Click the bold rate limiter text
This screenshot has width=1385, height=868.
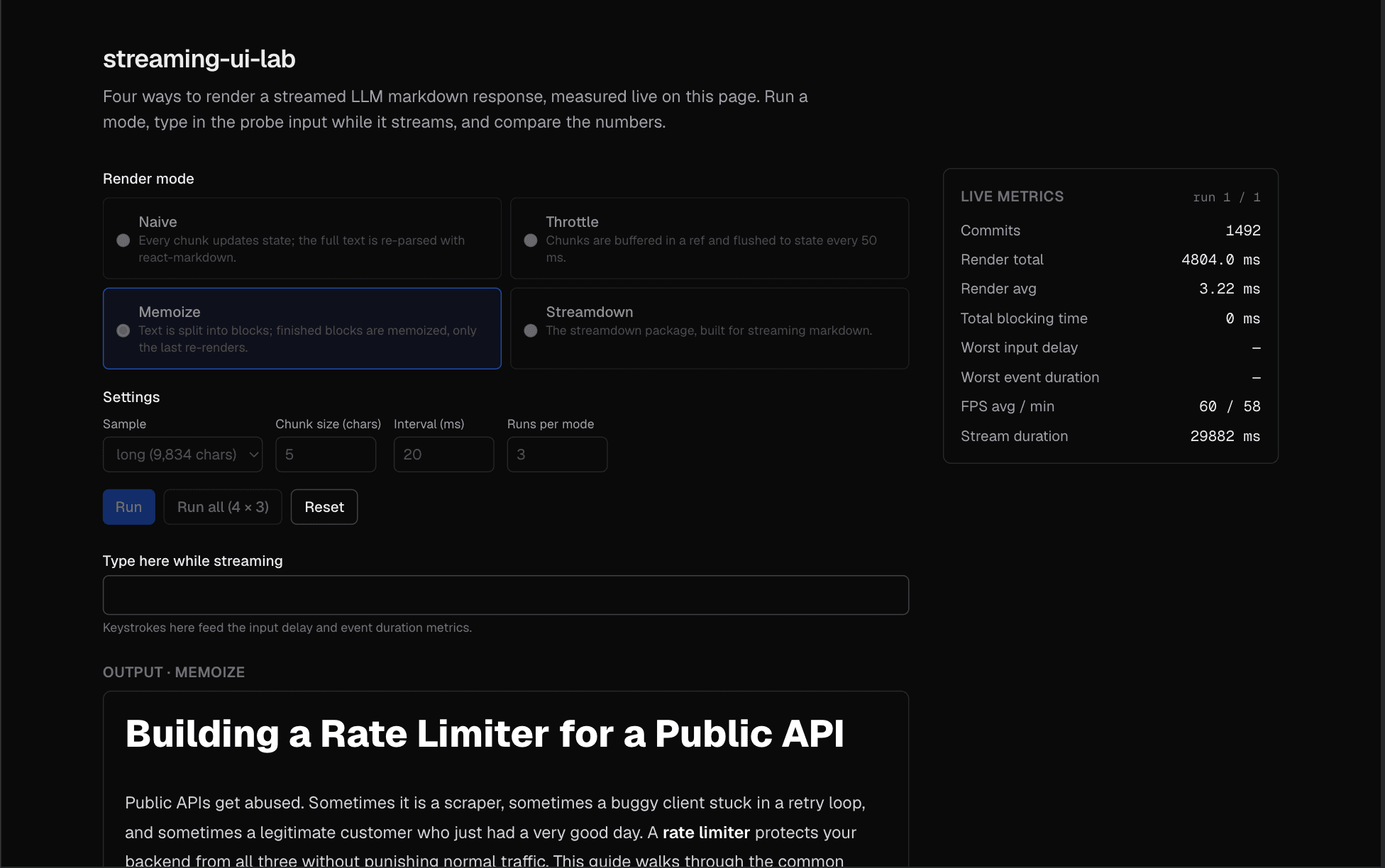click(x=706, y=833)
